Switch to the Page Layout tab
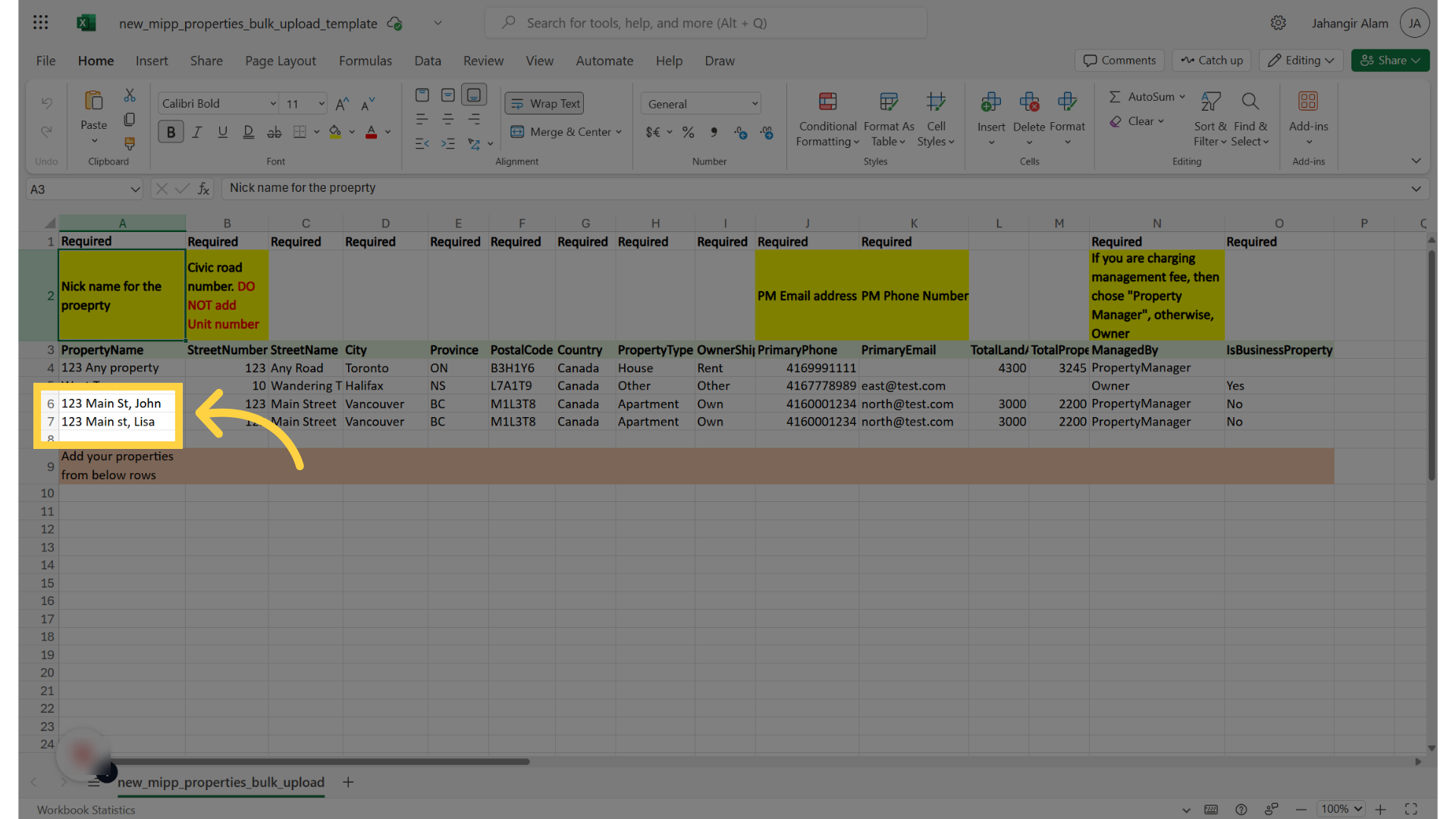This screenshot has height=819, width=1456. [281, 61]
